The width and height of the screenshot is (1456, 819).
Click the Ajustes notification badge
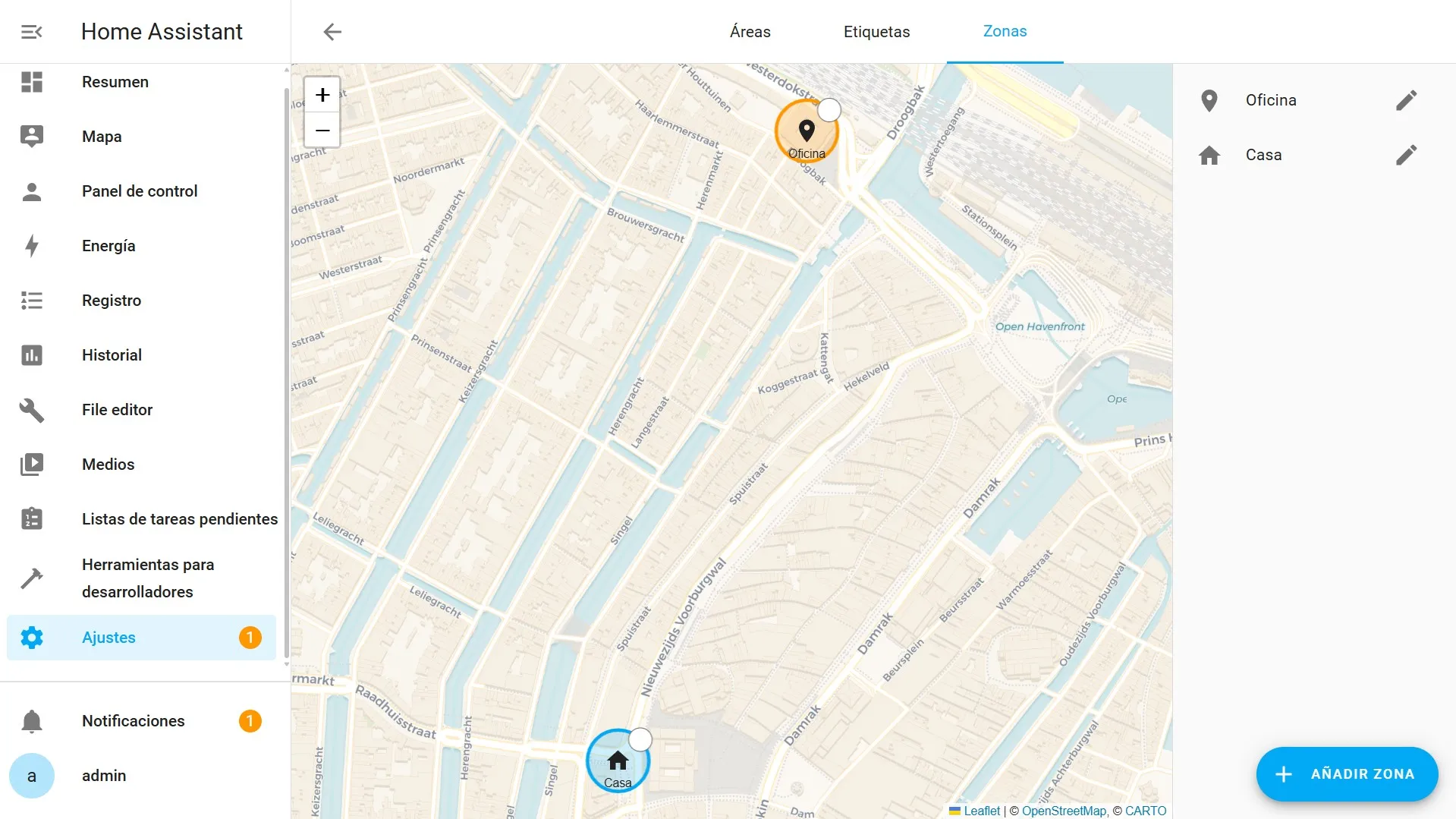pos(250,638)
